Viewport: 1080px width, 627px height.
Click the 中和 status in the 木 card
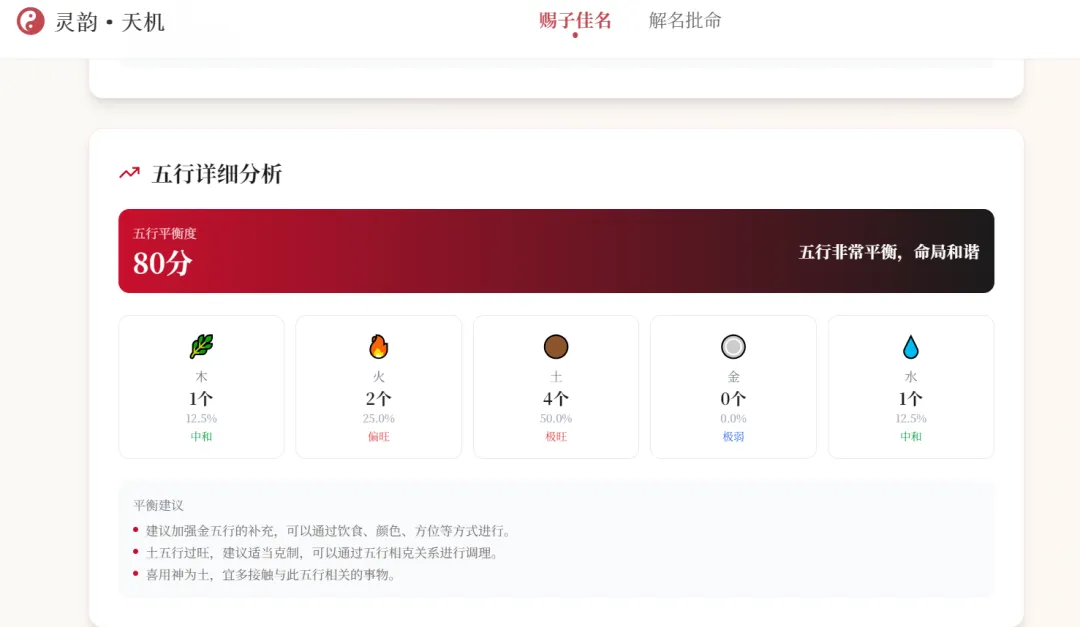coord(201,437)
